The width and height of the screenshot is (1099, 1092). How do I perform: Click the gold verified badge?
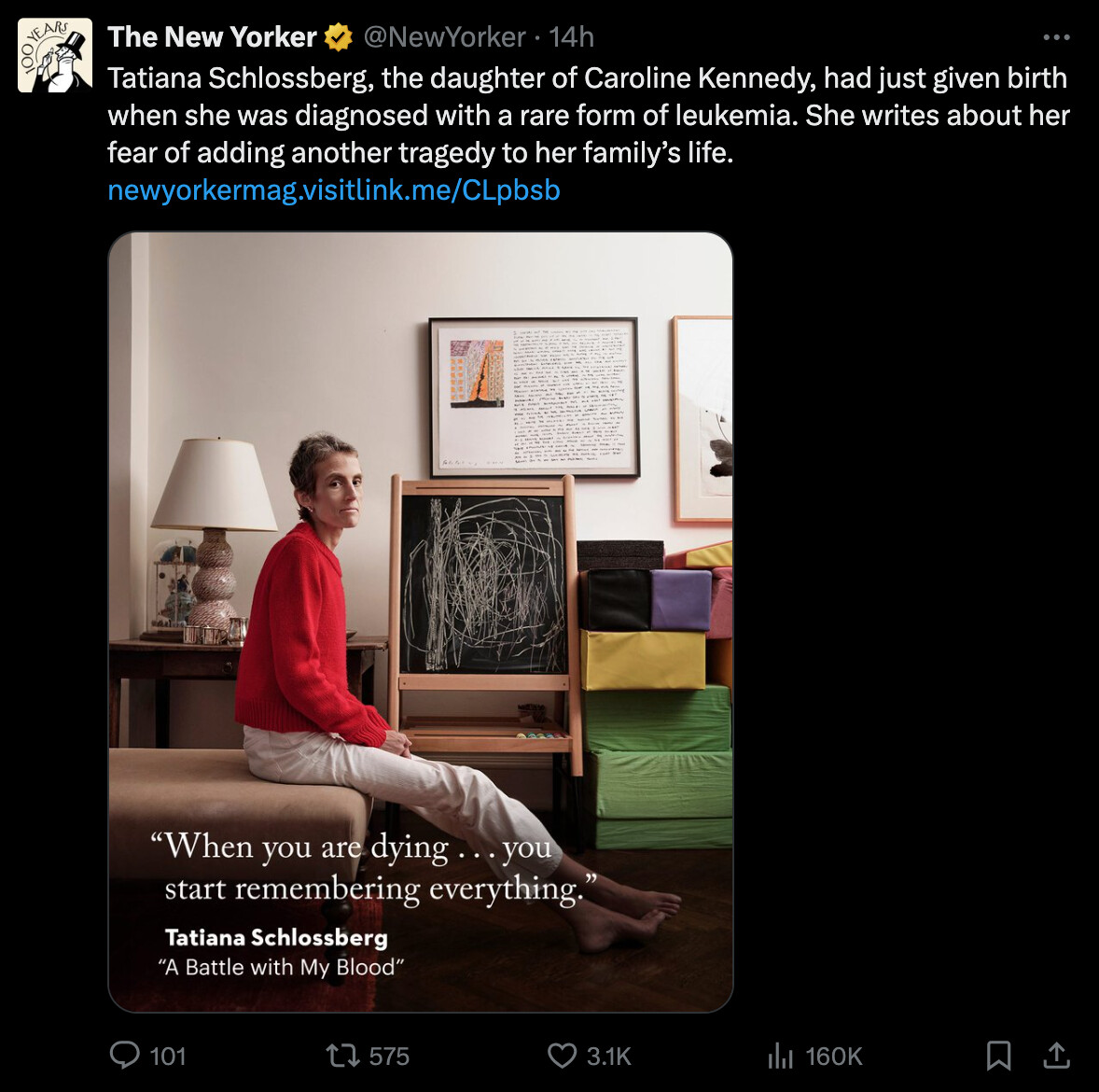click(x=339, y=37)
